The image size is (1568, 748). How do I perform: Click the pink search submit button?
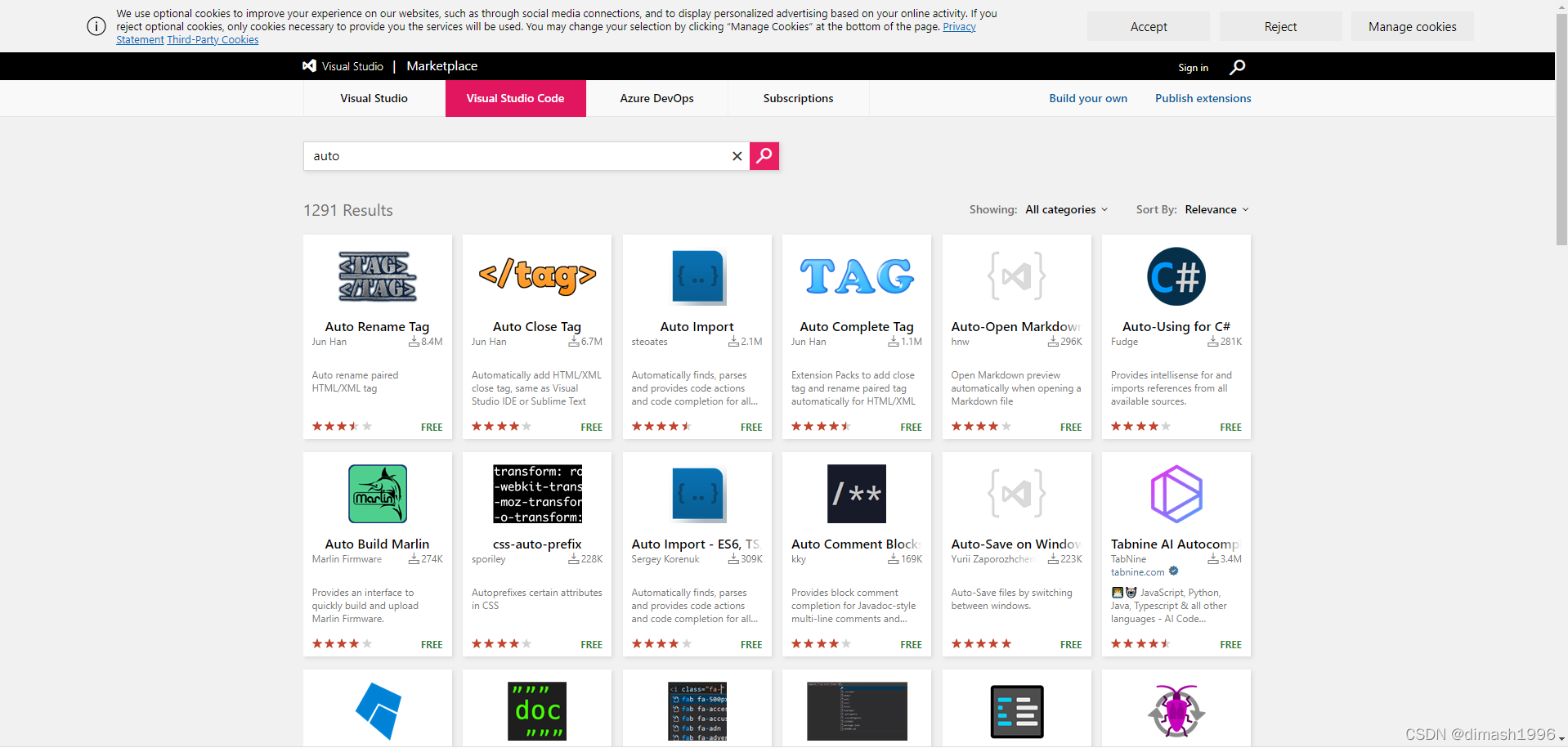click(764, 155)
